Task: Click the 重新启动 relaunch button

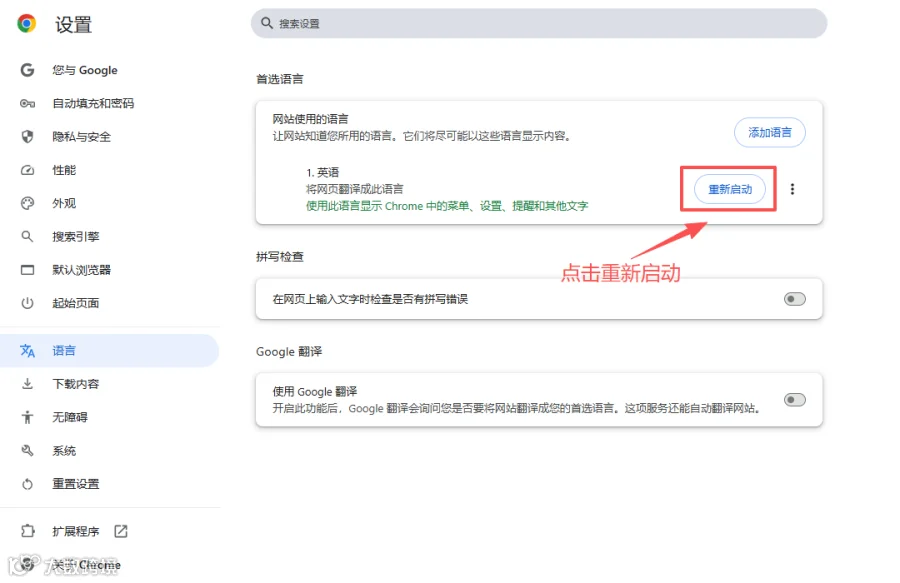Action: [730, 189]
